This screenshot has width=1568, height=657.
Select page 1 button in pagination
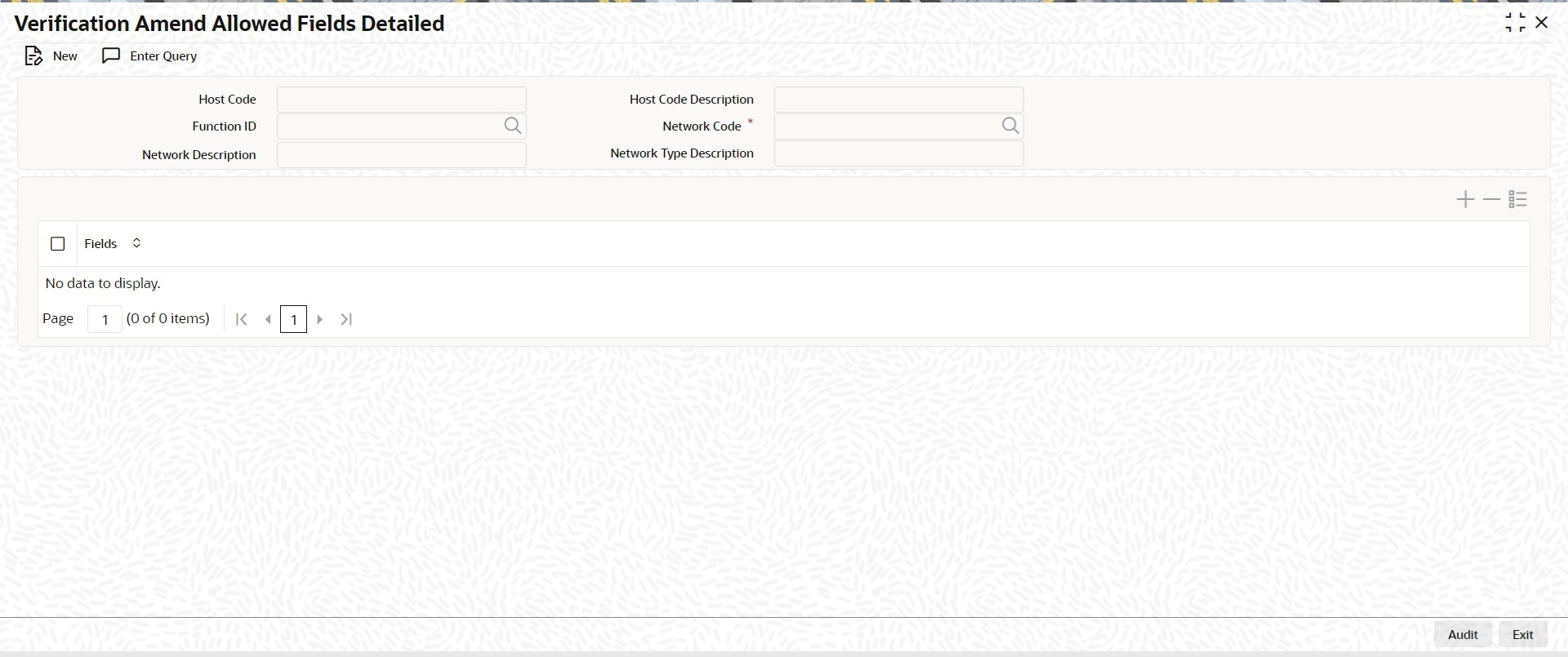coord(293,319)
